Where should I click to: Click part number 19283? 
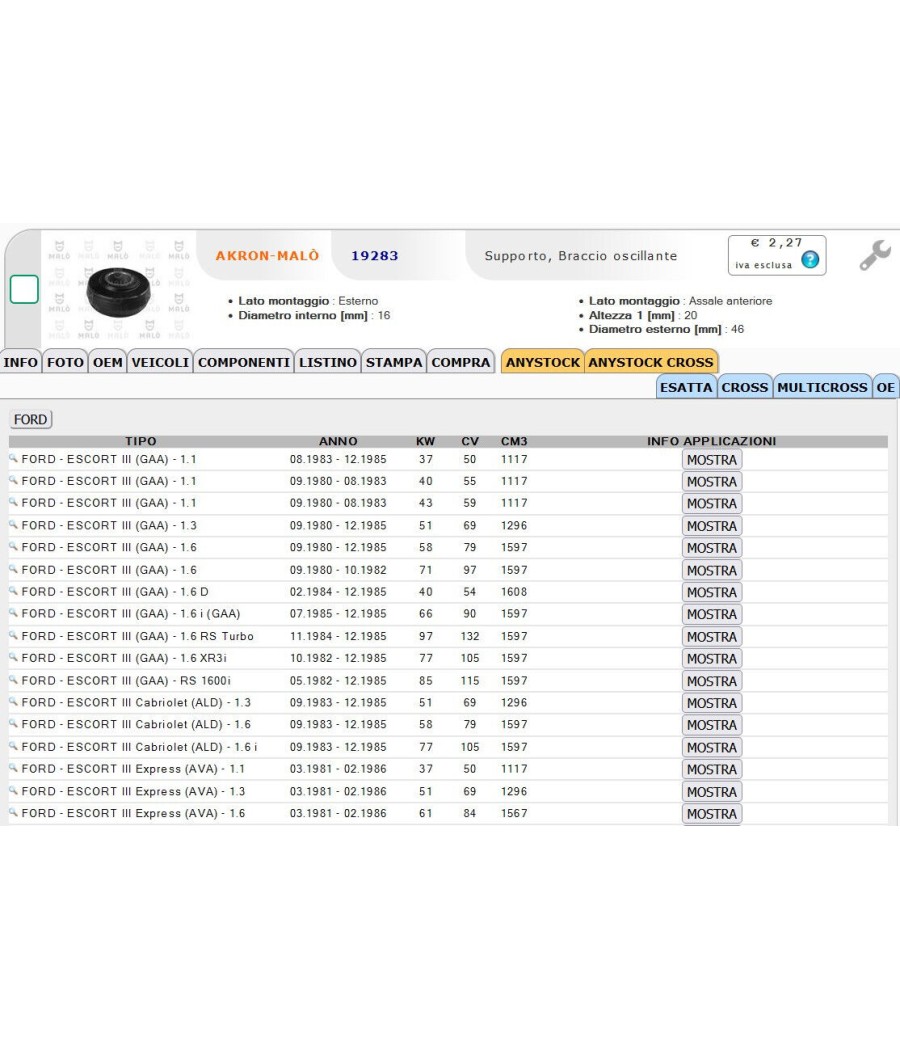click(375, 256)
